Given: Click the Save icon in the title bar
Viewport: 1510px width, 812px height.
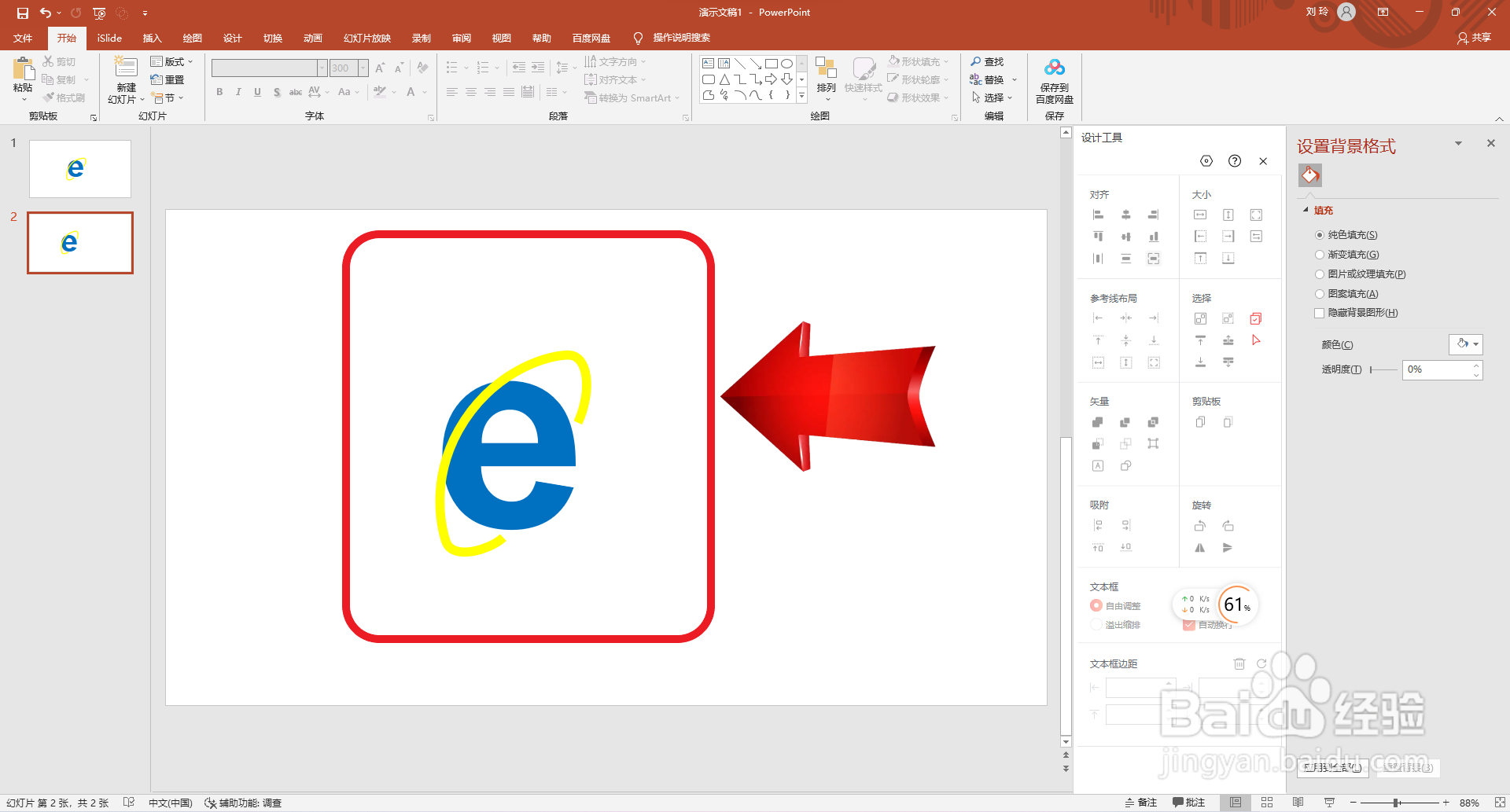Looking at the screenshot, I should 23,13.
